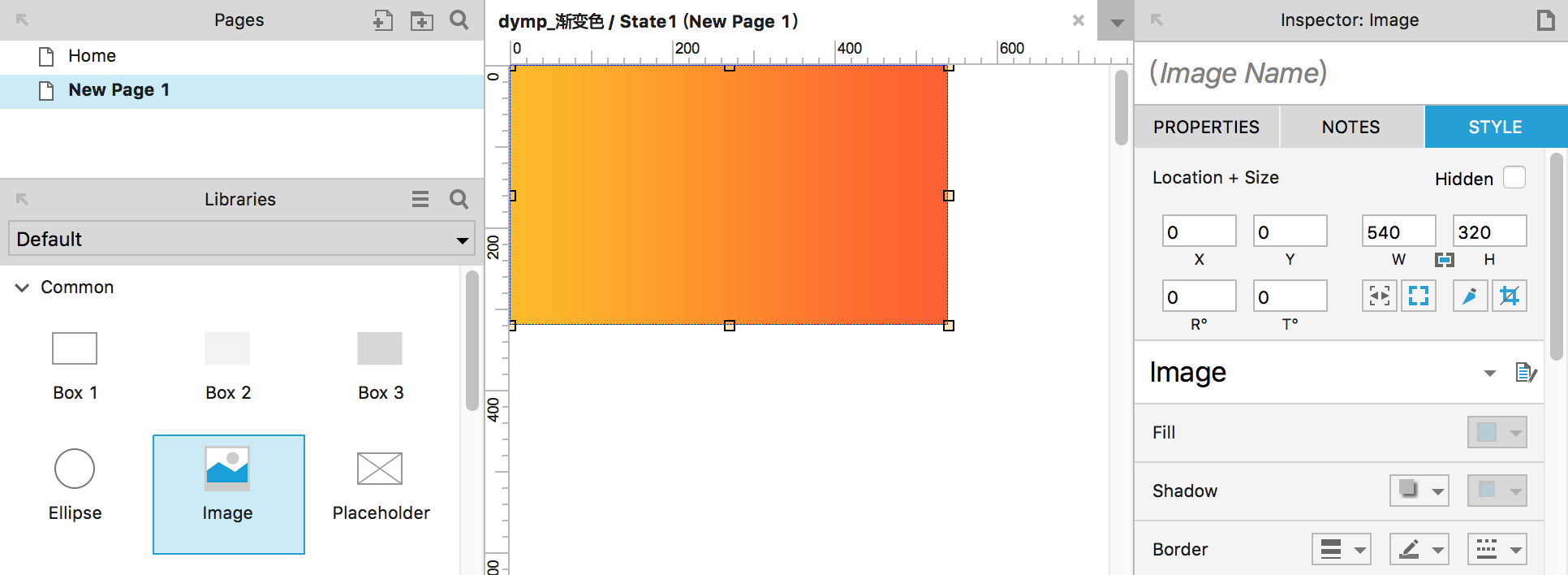Pop out the Inspector panel
The image size is (1568, 575).
(x=1157, y=20)
